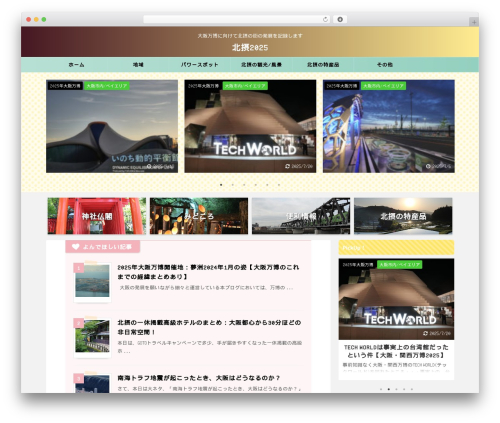Click the update date icon on middle TECH WORLD card
Screen dimensions: 500x423
click(x=287, y=166)
